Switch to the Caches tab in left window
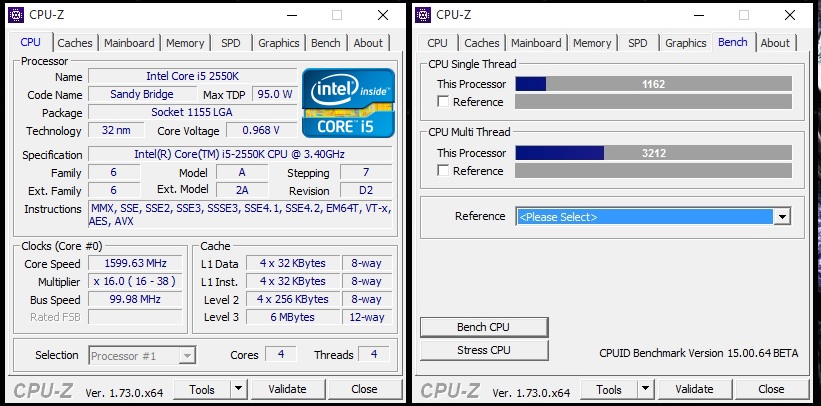821x406 pixels. [x=75, y=43]
